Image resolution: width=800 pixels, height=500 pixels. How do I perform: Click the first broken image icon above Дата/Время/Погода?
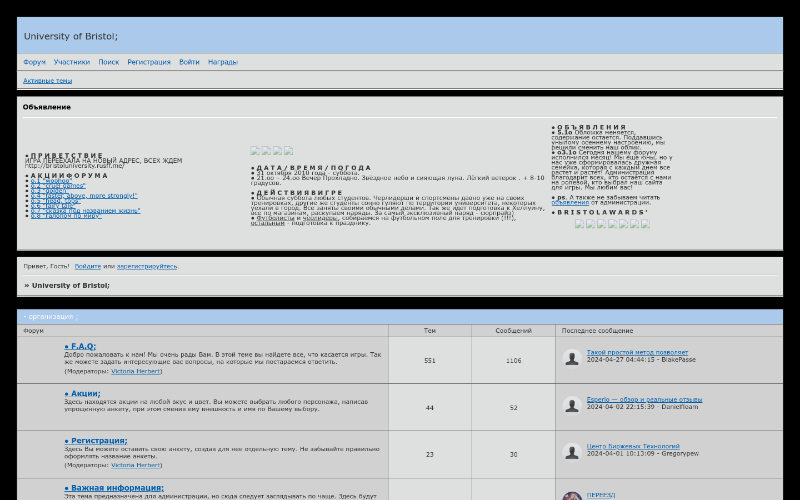[255, 151]
